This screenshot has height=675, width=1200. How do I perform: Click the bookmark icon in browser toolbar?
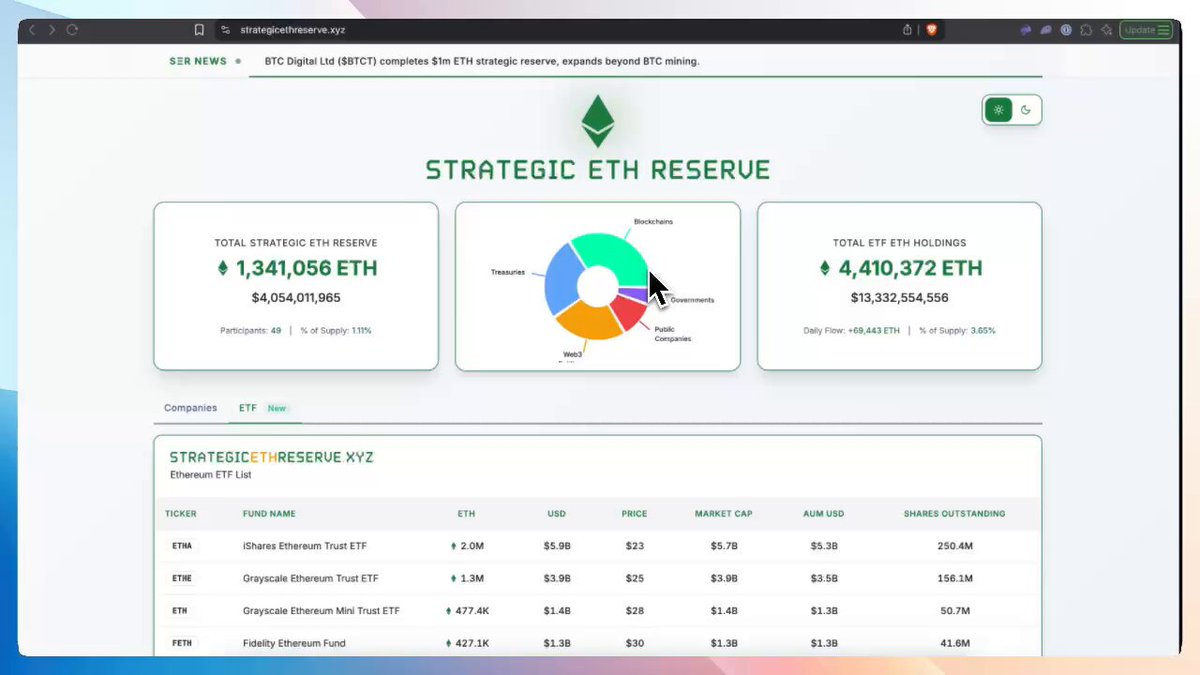(199, 30)
